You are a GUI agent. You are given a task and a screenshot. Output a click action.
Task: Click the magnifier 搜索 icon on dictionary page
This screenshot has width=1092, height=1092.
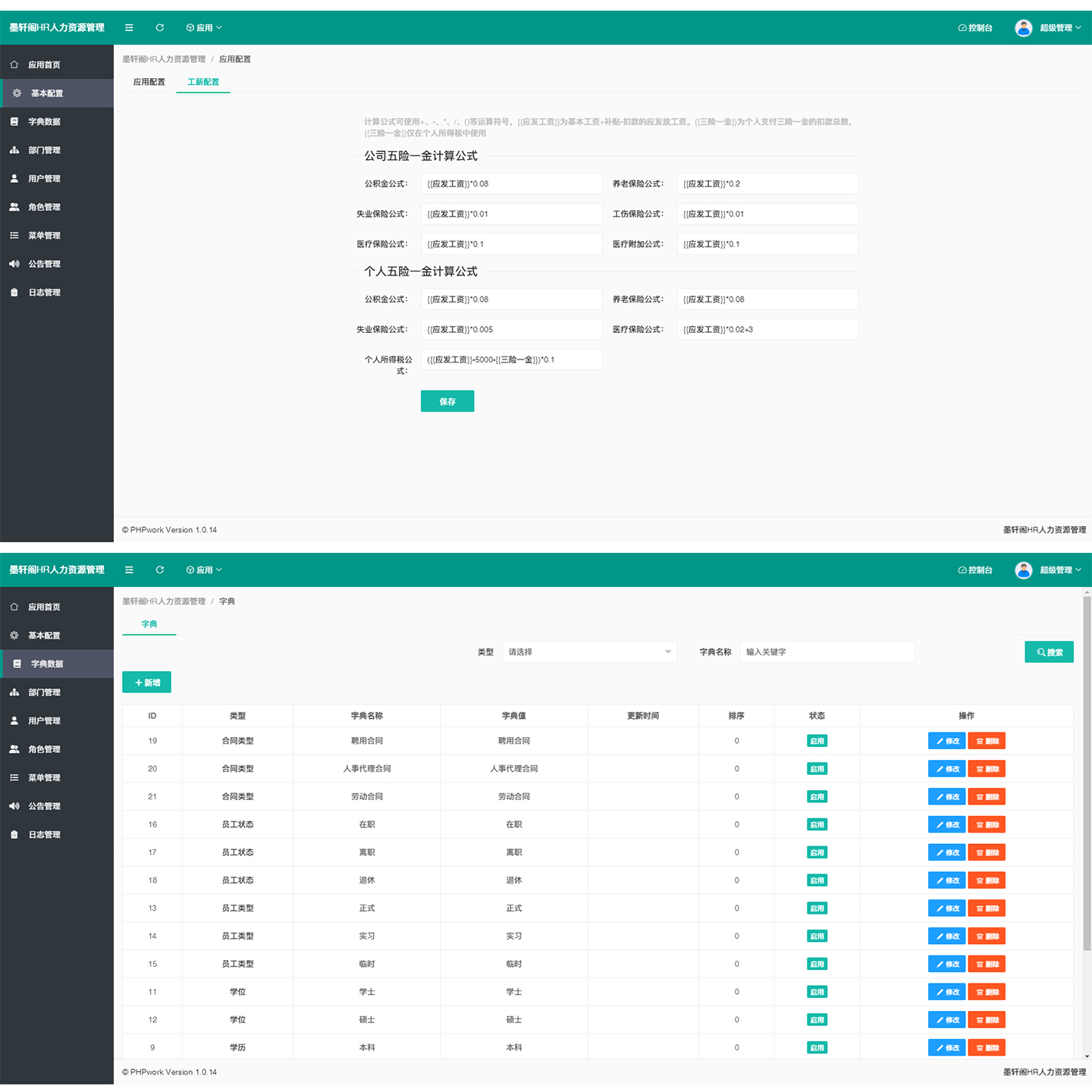point(1041,652)
